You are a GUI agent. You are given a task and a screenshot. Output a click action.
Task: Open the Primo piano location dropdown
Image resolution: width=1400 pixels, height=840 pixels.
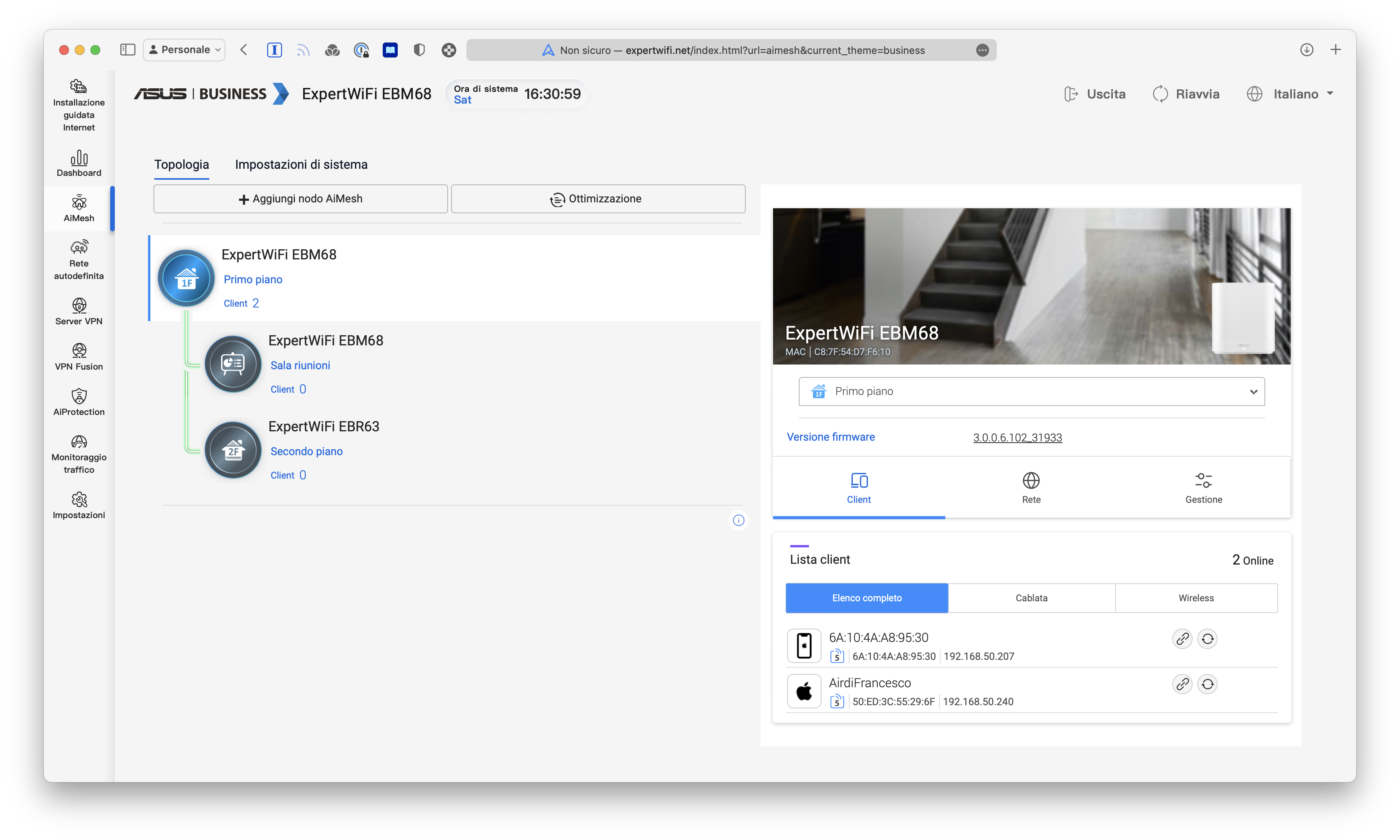pyautogui.click(x=1031, y=392)
